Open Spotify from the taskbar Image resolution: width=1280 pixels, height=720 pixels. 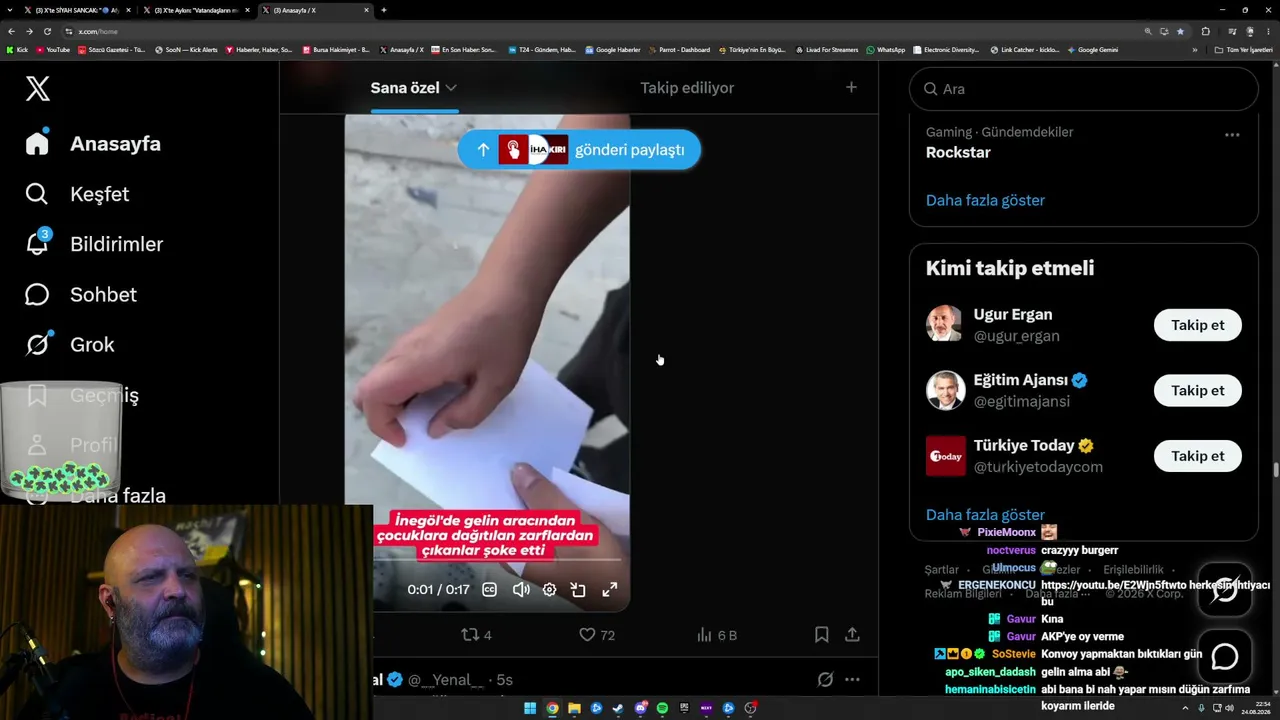tap(662, 708)
